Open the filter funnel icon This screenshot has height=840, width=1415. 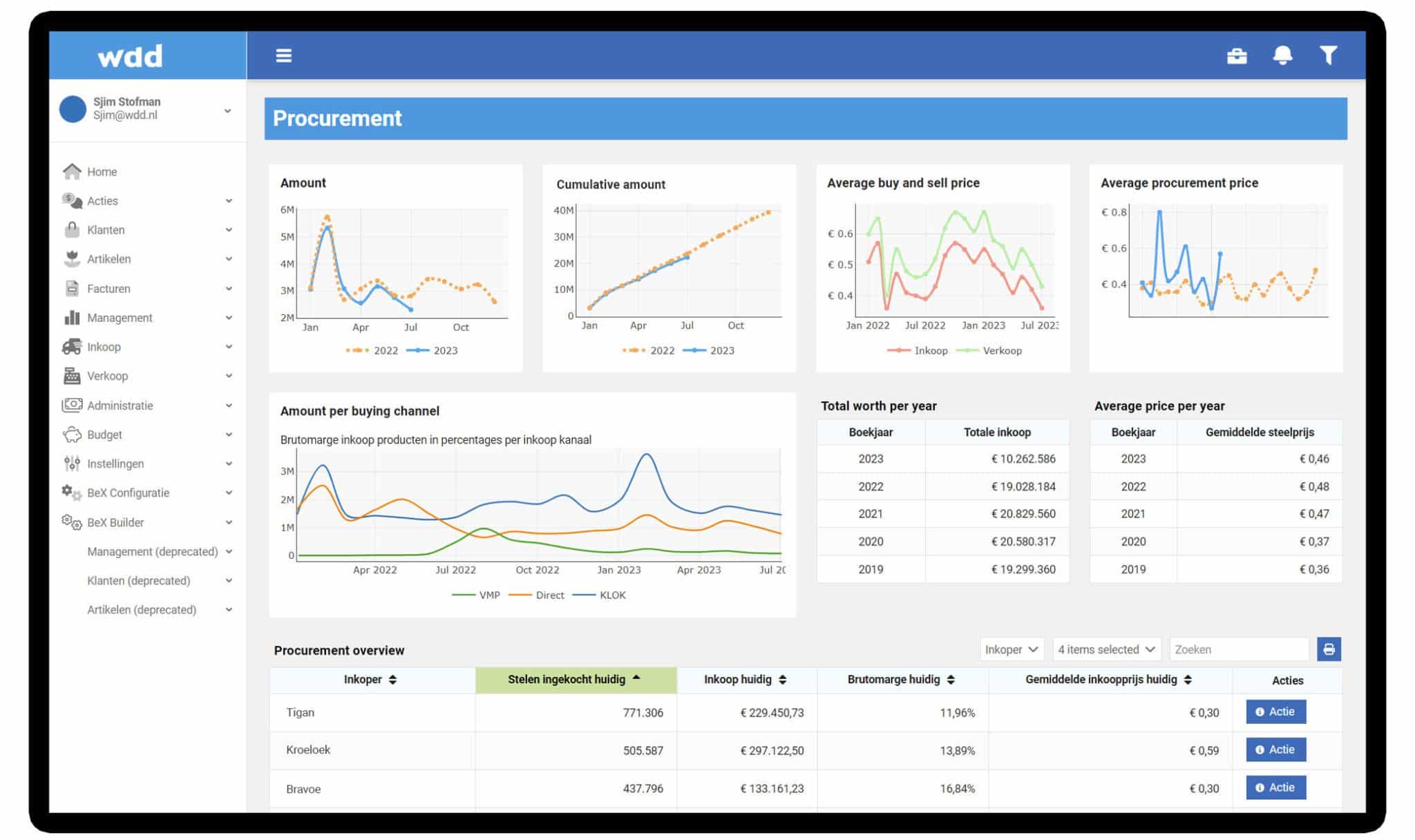point(1327,55)
